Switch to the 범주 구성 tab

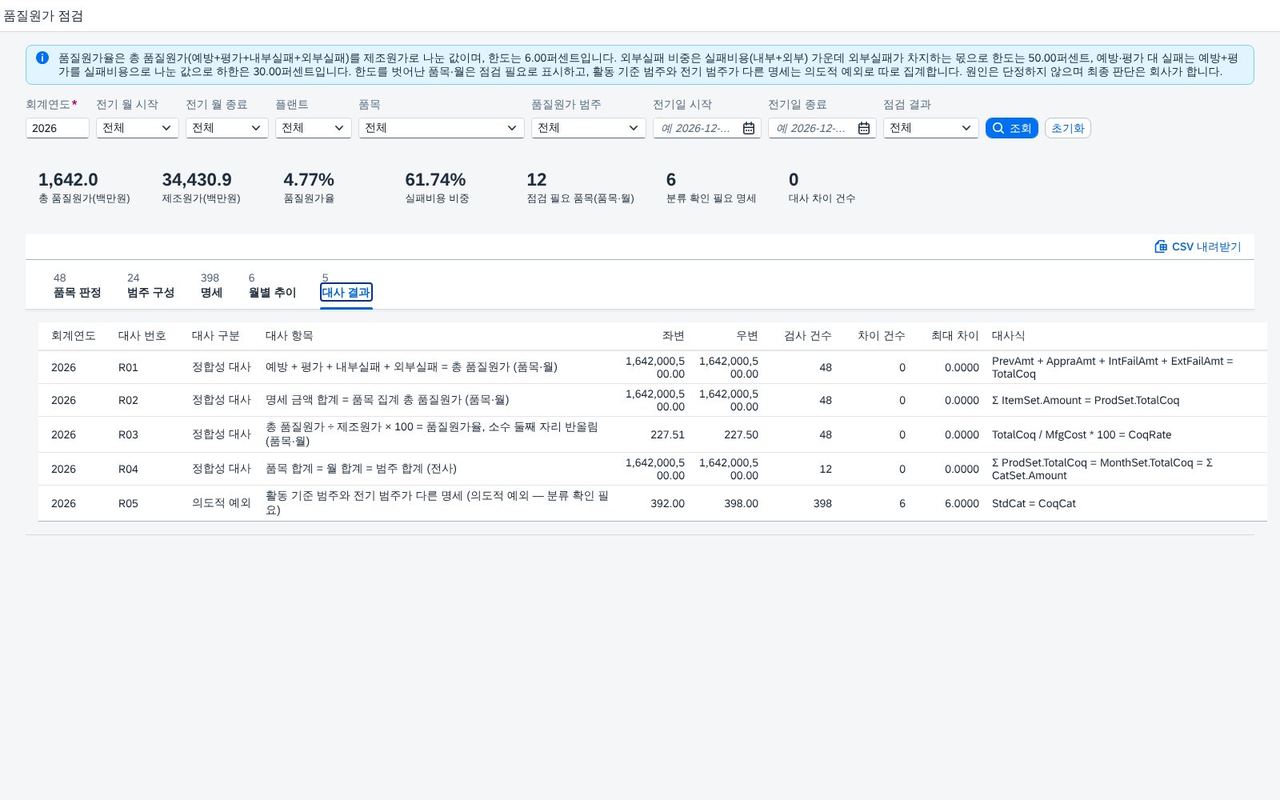[x=151, y=286]
